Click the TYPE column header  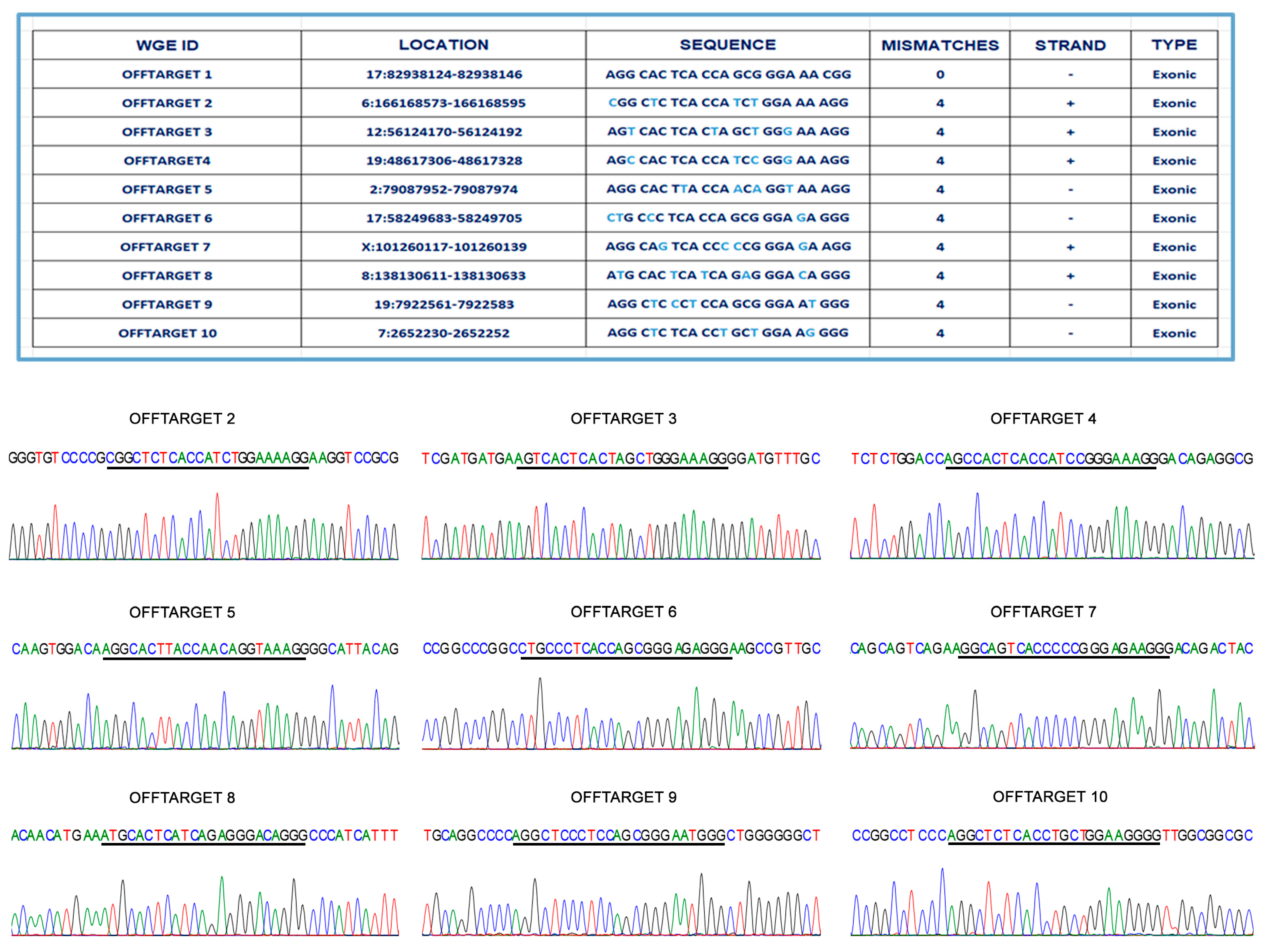[x=1174, y=45]
